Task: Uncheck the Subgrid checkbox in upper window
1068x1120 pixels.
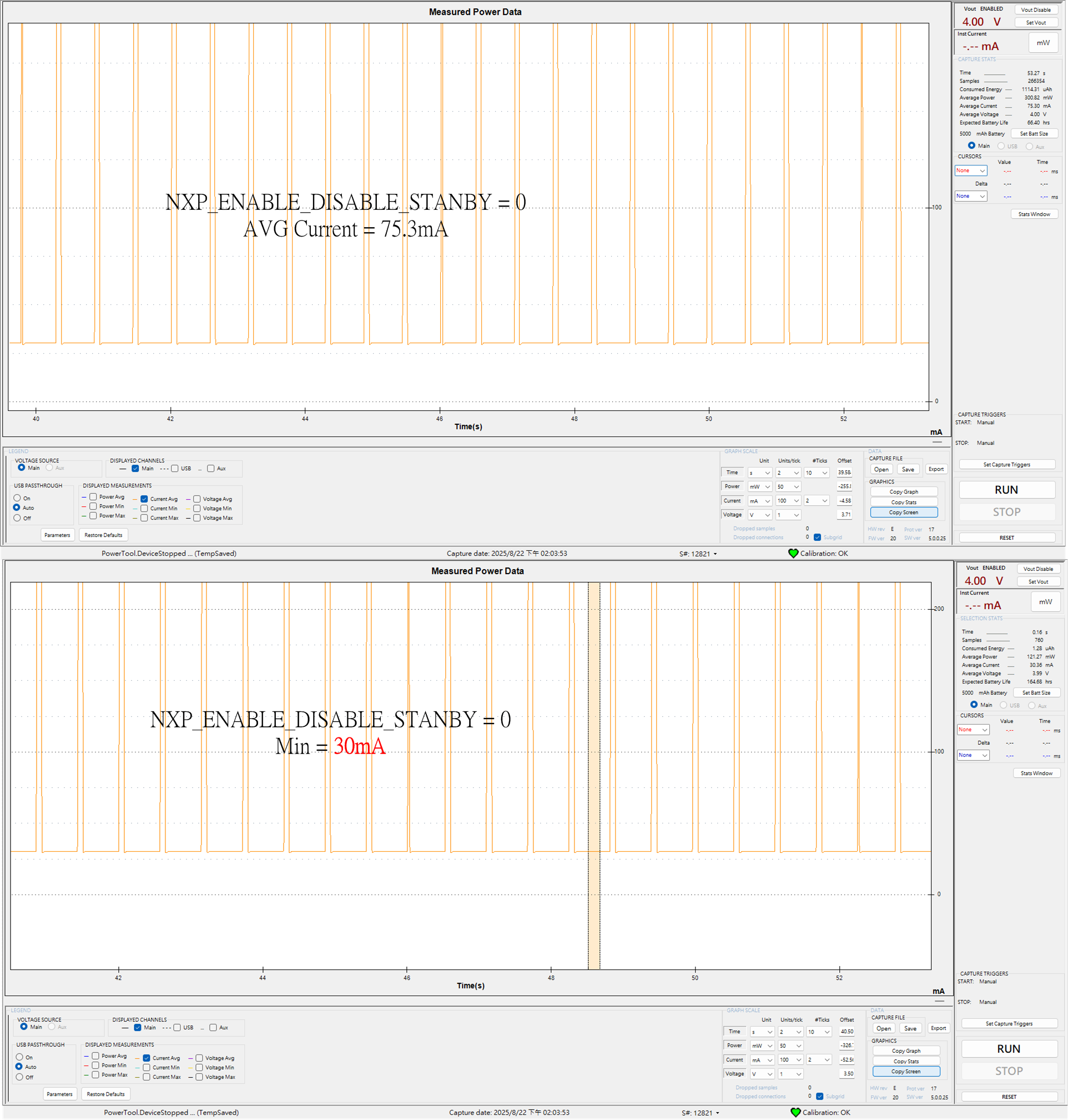Action: pos(818,537)
